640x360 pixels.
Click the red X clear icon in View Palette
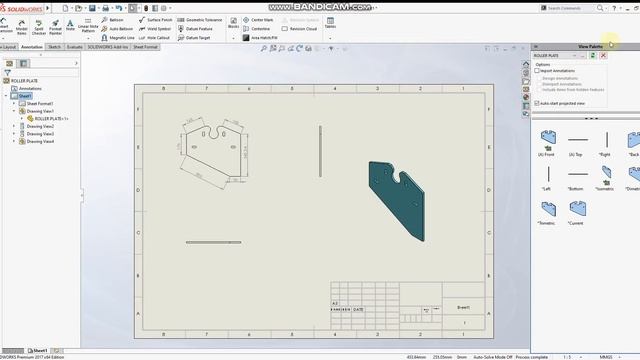coord(603,56)
